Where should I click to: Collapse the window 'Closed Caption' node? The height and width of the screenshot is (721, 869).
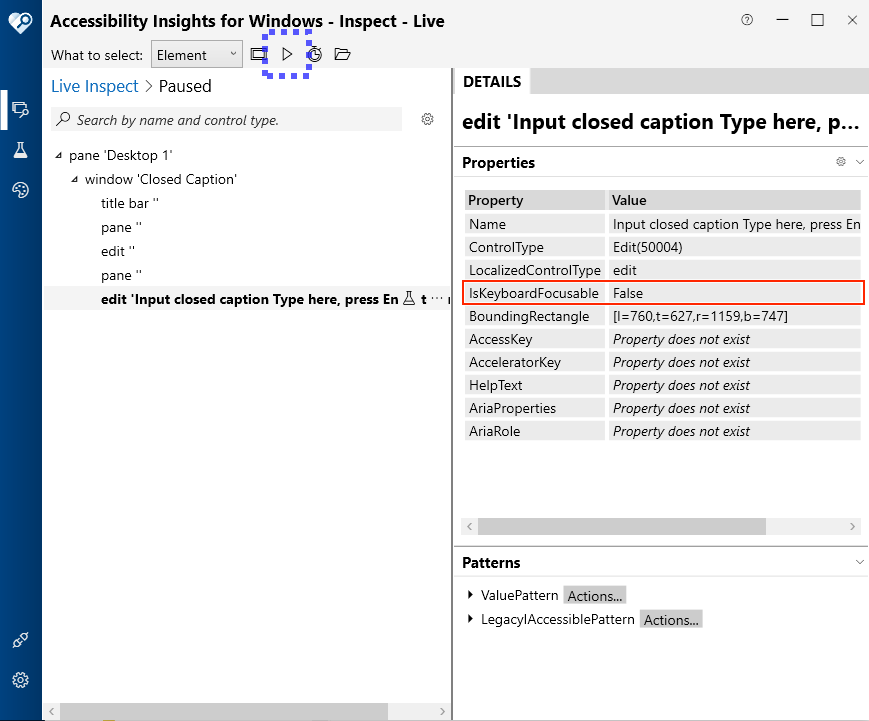[74, 180]
